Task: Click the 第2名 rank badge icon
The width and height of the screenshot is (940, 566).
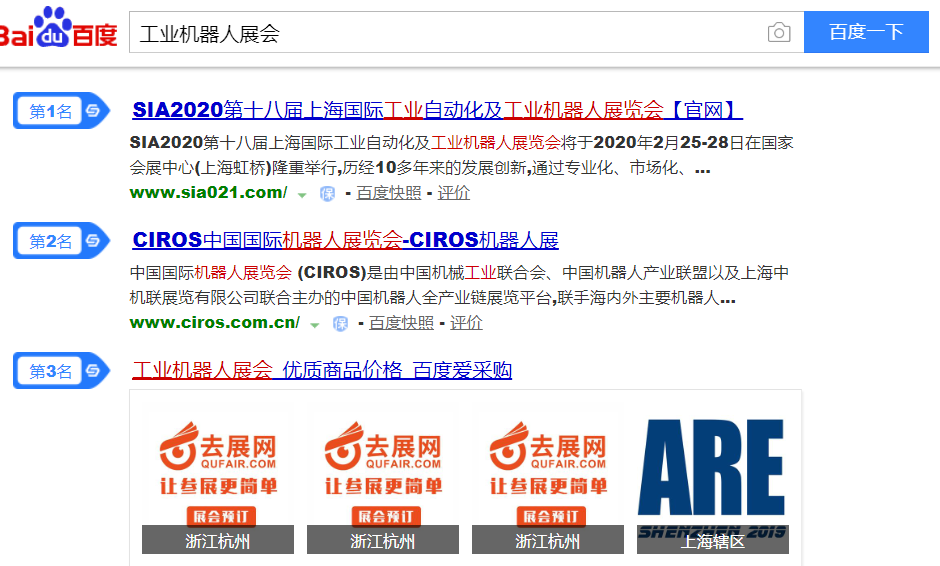Action: tap(62, 241)
